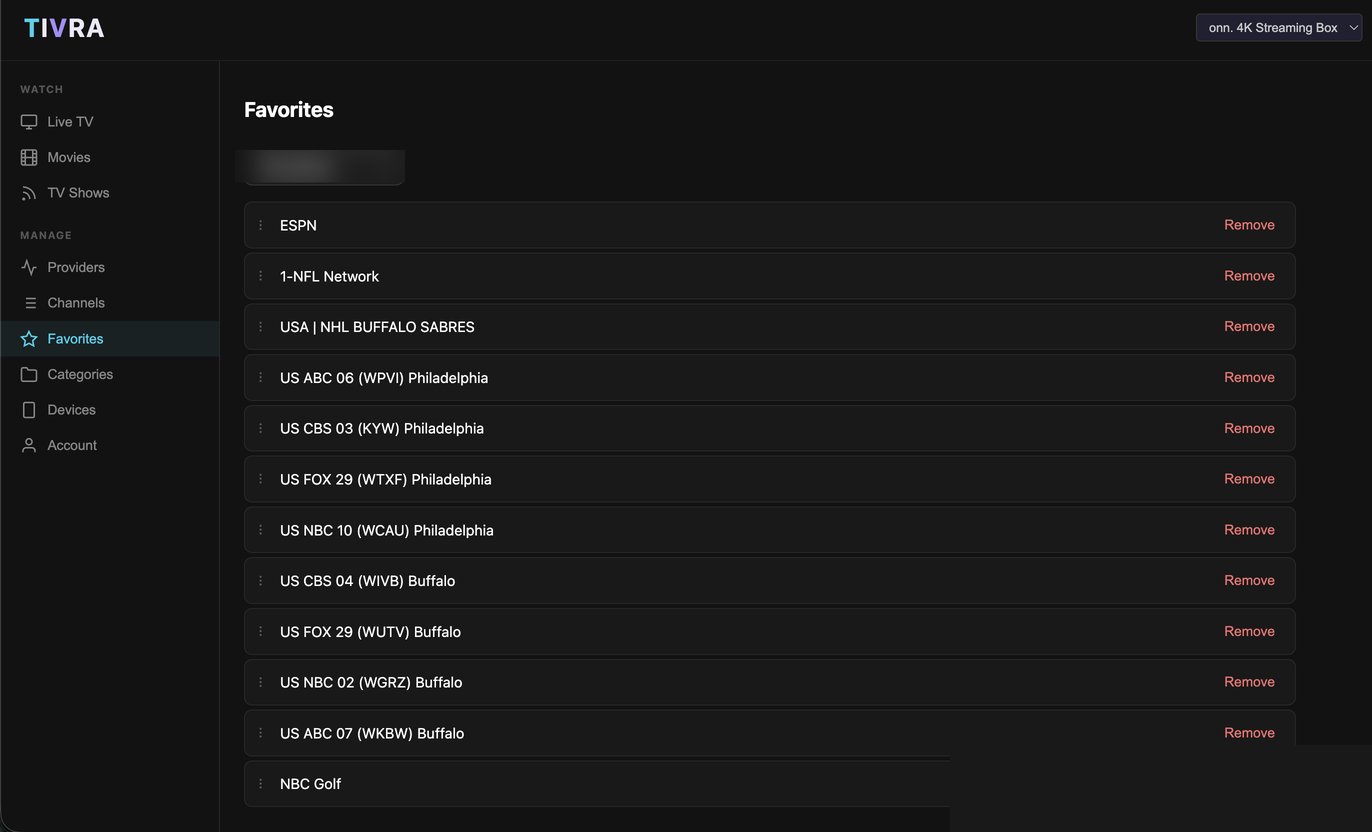The image size is (1372, 832).
Task: Navigate to Providers page
Action: (110, 267)
